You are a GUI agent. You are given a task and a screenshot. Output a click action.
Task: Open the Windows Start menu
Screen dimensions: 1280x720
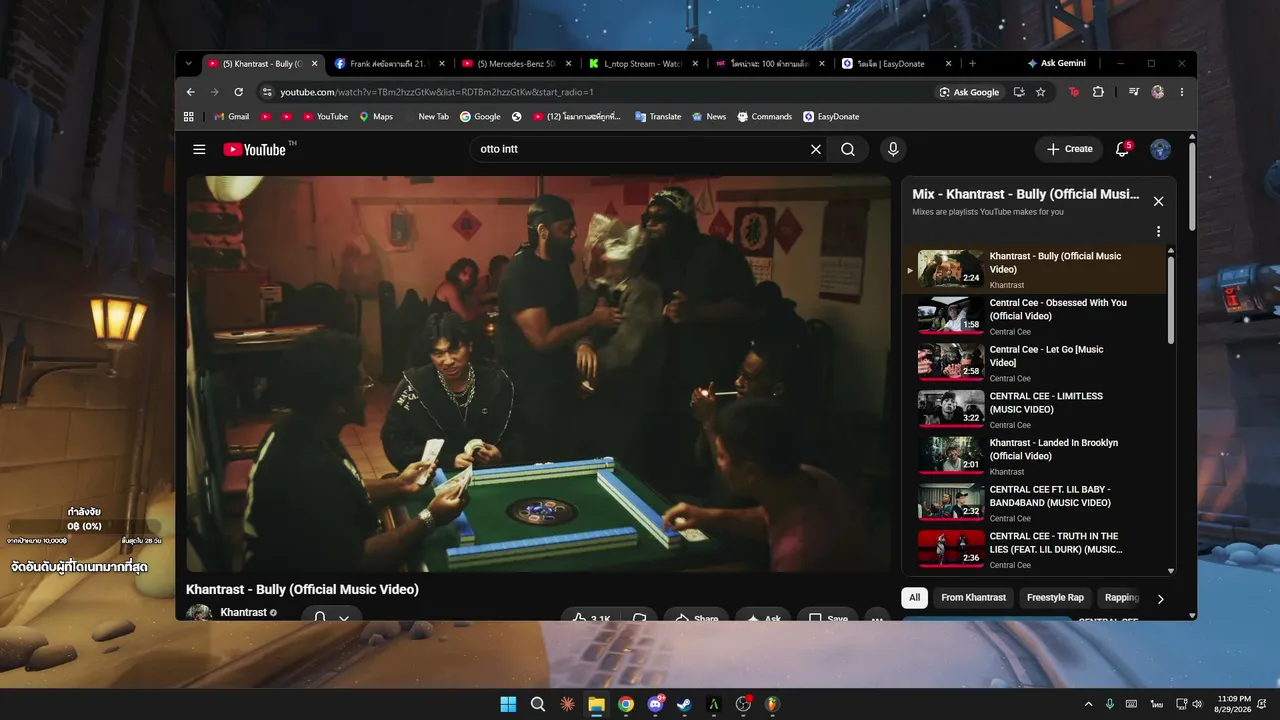[508, 704]
